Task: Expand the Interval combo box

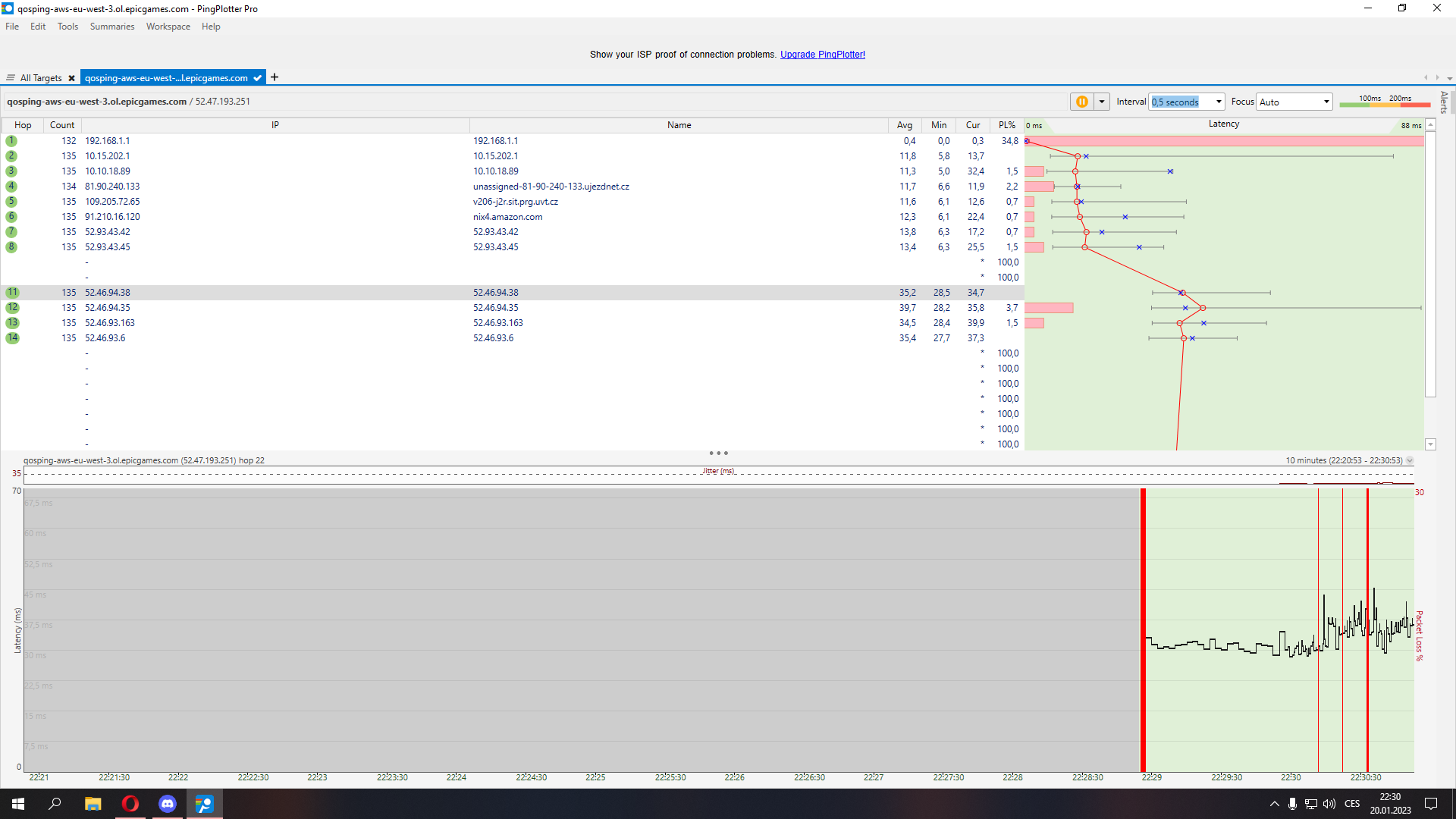Action: (x=1219, y=102)
